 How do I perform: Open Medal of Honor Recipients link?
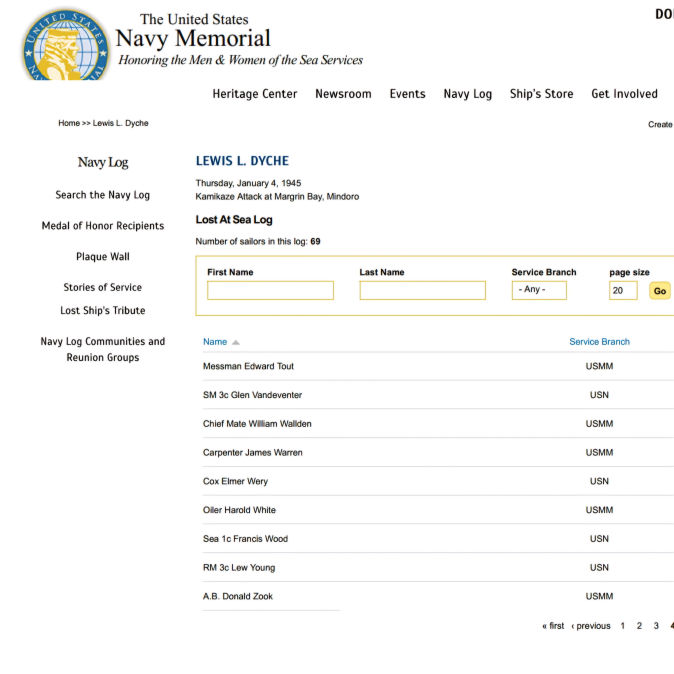pos(103,226)
